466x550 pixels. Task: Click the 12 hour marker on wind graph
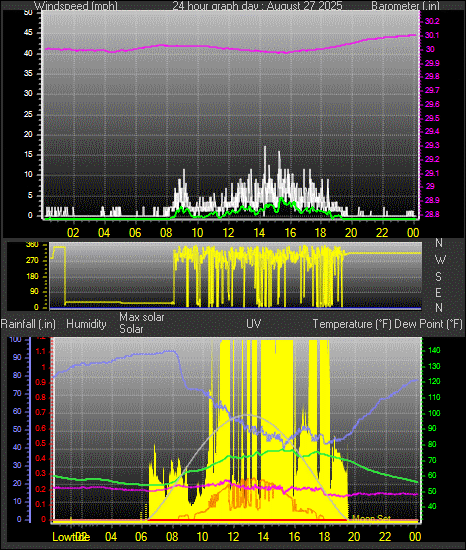pos(228,233)
